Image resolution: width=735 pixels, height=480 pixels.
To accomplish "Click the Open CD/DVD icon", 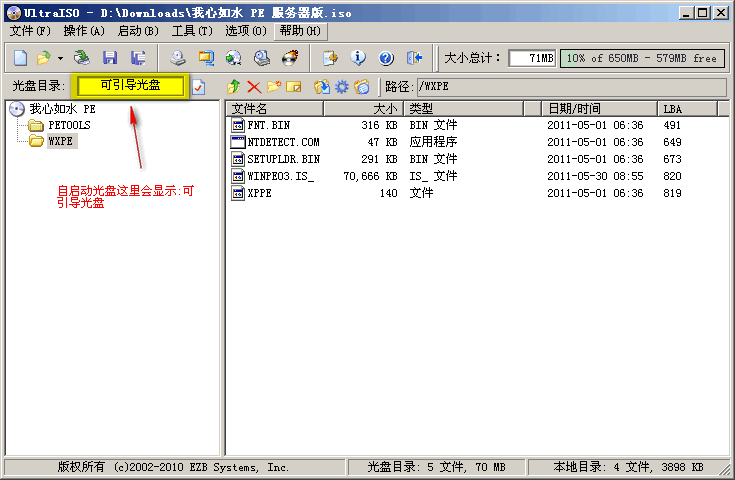I will click(82, 58).
